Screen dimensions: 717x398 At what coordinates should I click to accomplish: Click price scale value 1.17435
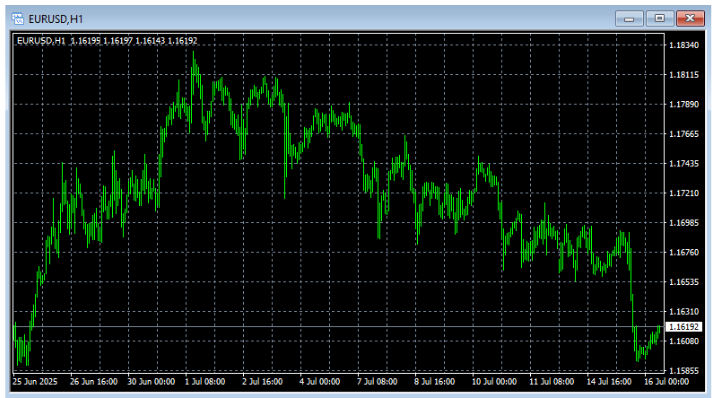click(684, 163)
